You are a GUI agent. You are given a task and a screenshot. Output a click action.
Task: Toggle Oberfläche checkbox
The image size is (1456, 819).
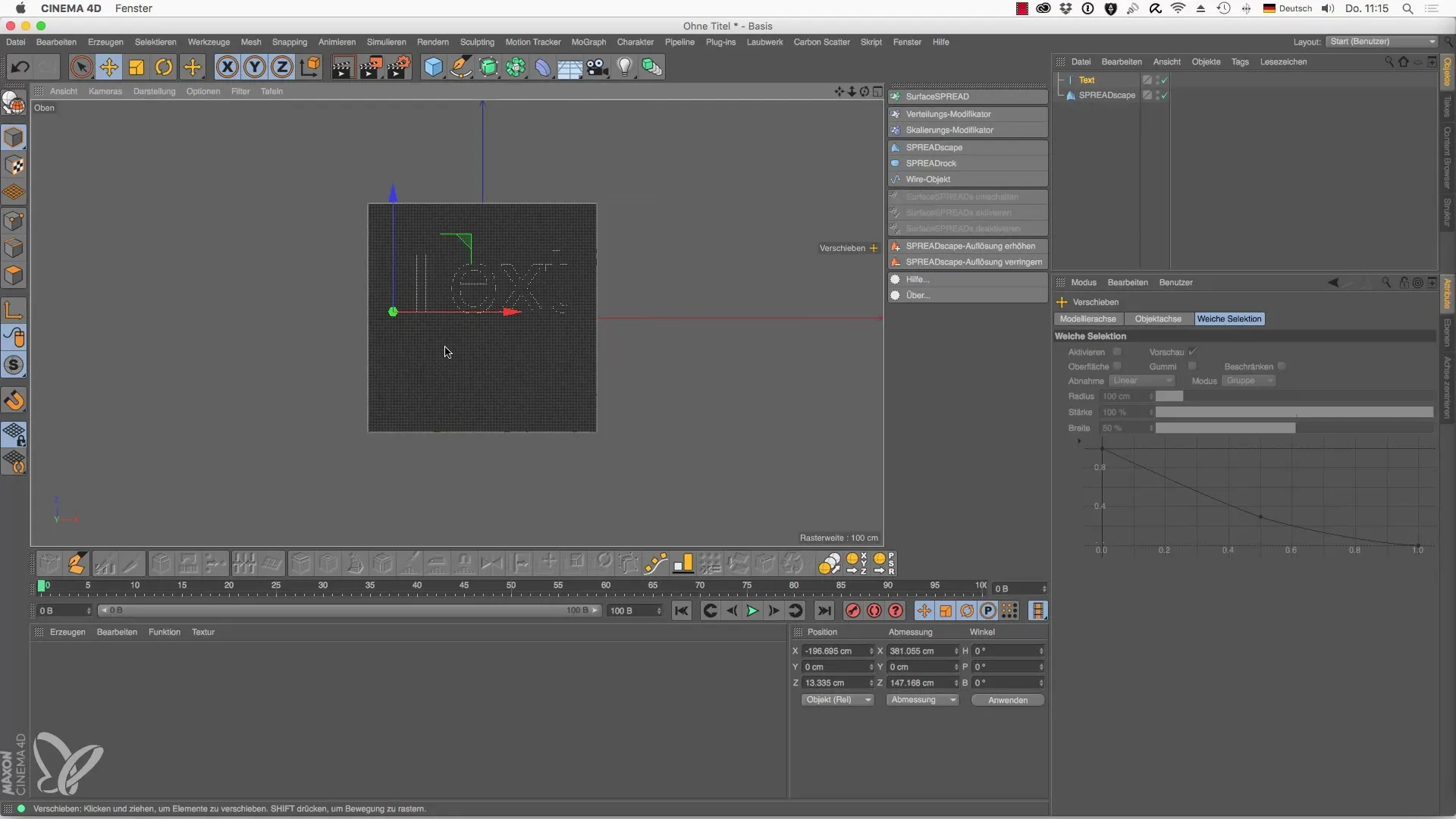[1117, 366]
